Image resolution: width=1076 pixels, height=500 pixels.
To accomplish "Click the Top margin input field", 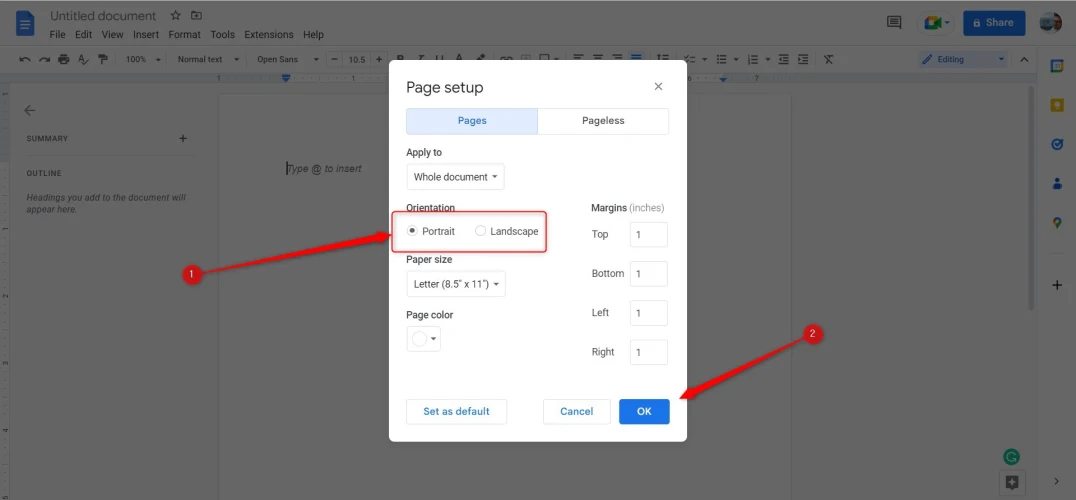I will (x=648, y=235).
